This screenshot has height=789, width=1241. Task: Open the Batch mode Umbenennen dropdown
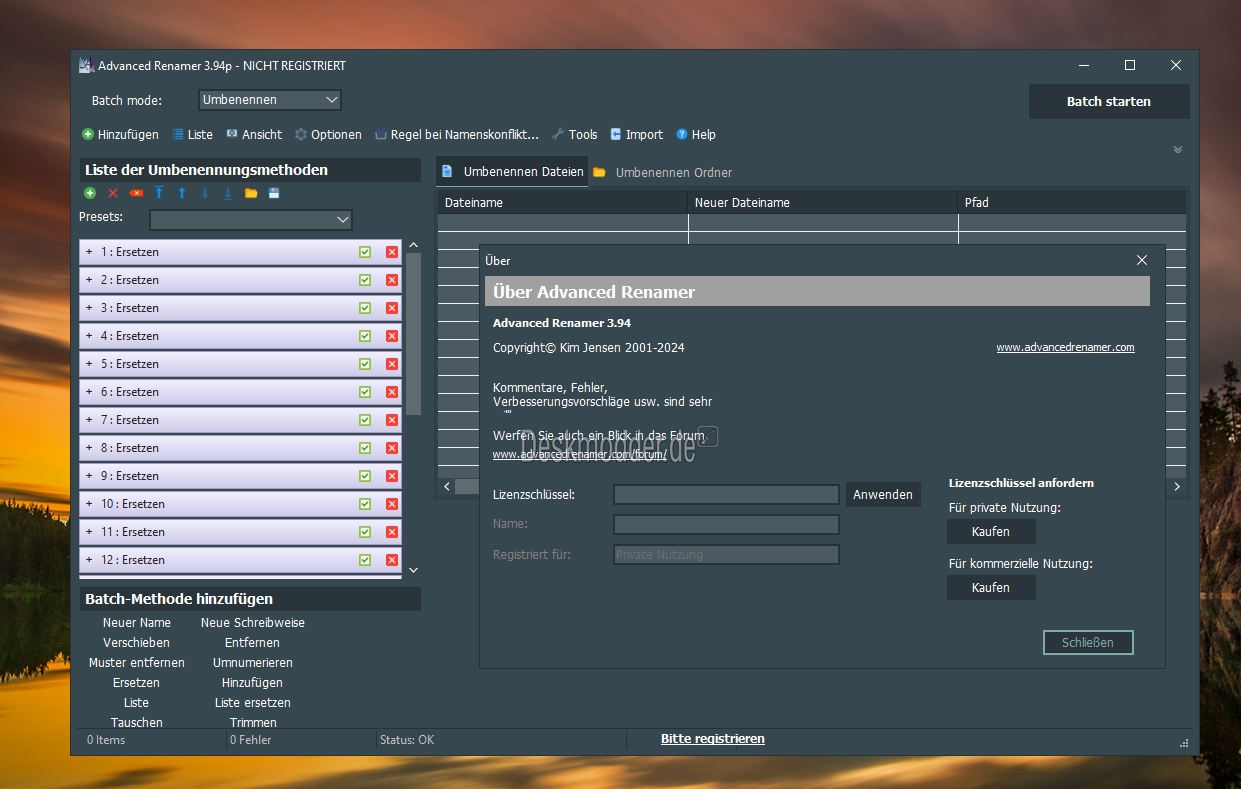(x=270, y=100)
